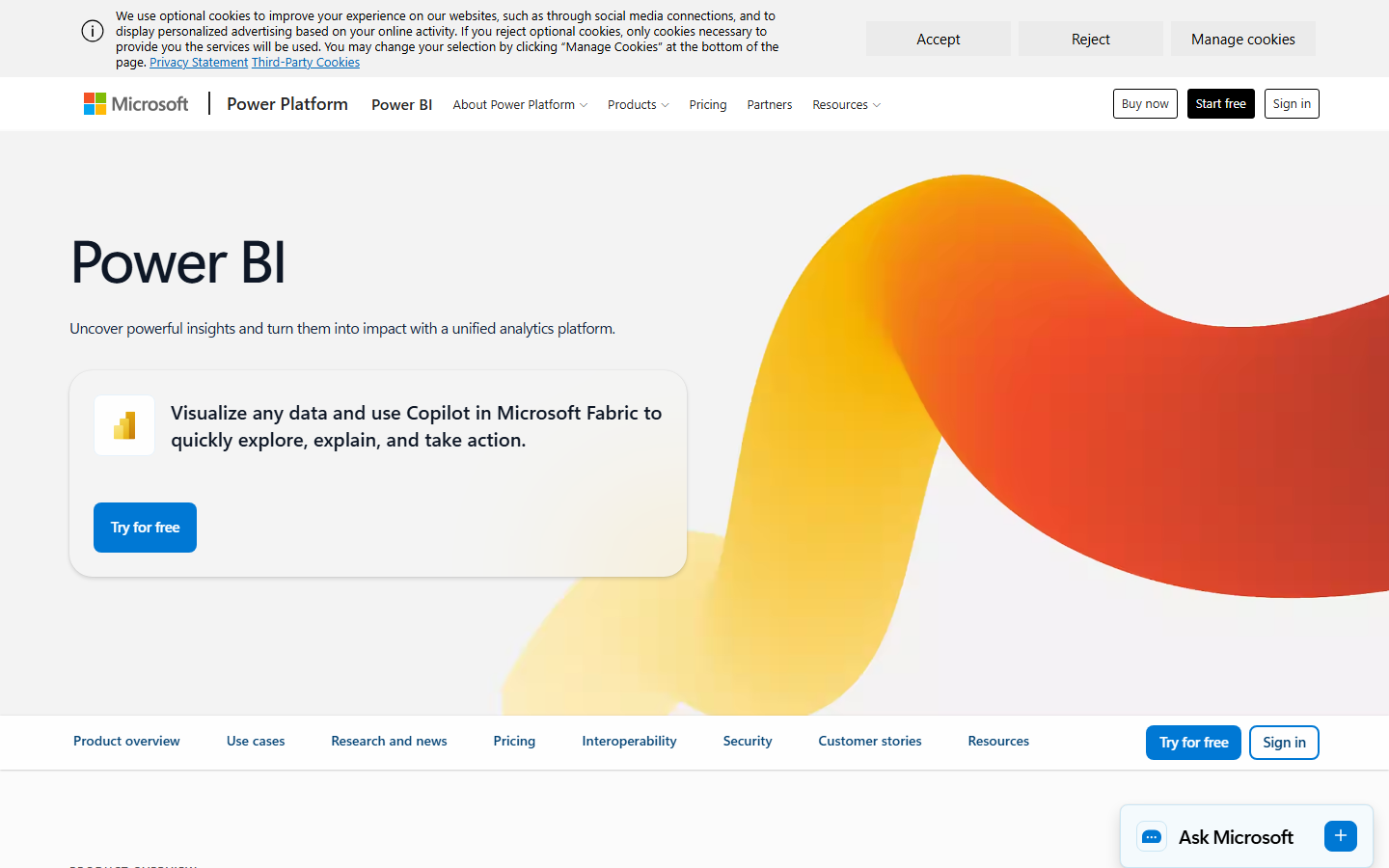Open the Products dropdown menu
Image resolution: width=1389 pixels, height=868 pixels.
coord(638,105)
